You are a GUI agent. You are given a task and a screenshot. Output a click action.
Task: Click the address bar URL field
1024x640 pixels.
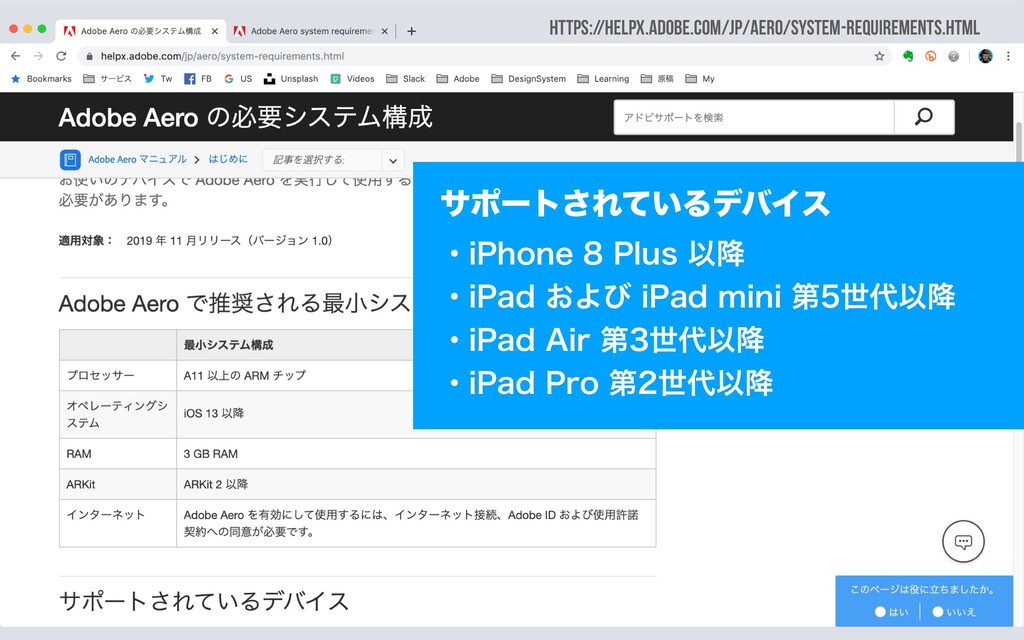coord(483,56)
